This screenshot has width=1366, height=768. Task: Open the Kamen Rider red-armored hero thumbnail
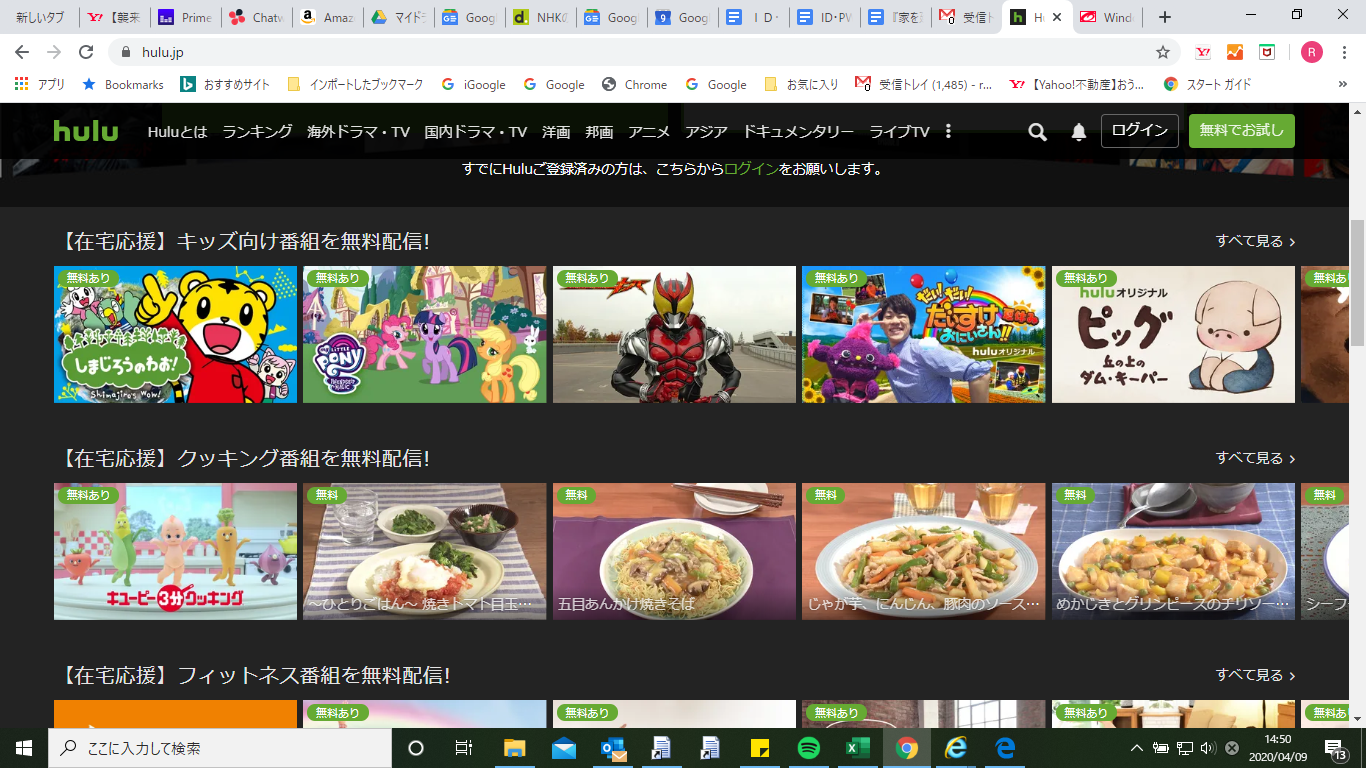[x=674, y=334]
